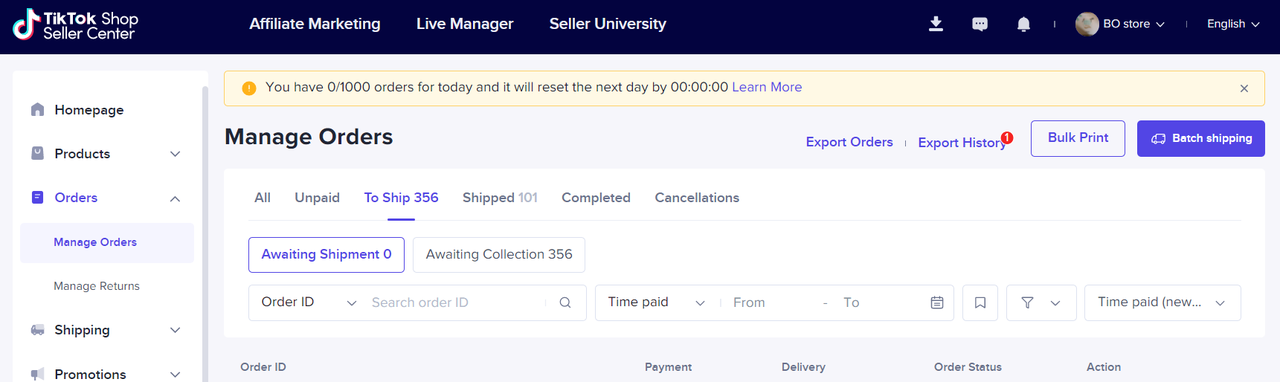Click the search magnifier icon

565,302
